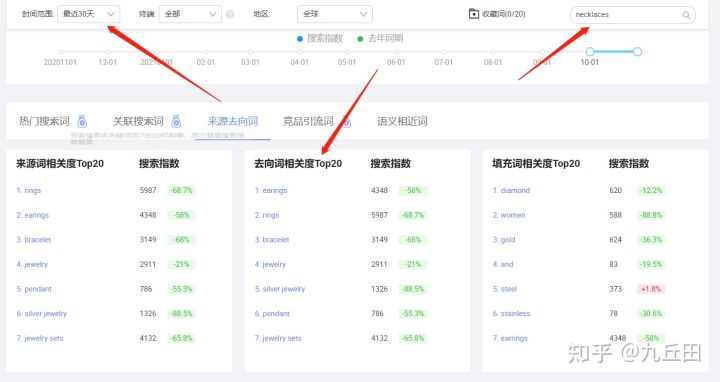720x382 pixels.
Task: Select the 来源去向词 tab
Action: 233,121
